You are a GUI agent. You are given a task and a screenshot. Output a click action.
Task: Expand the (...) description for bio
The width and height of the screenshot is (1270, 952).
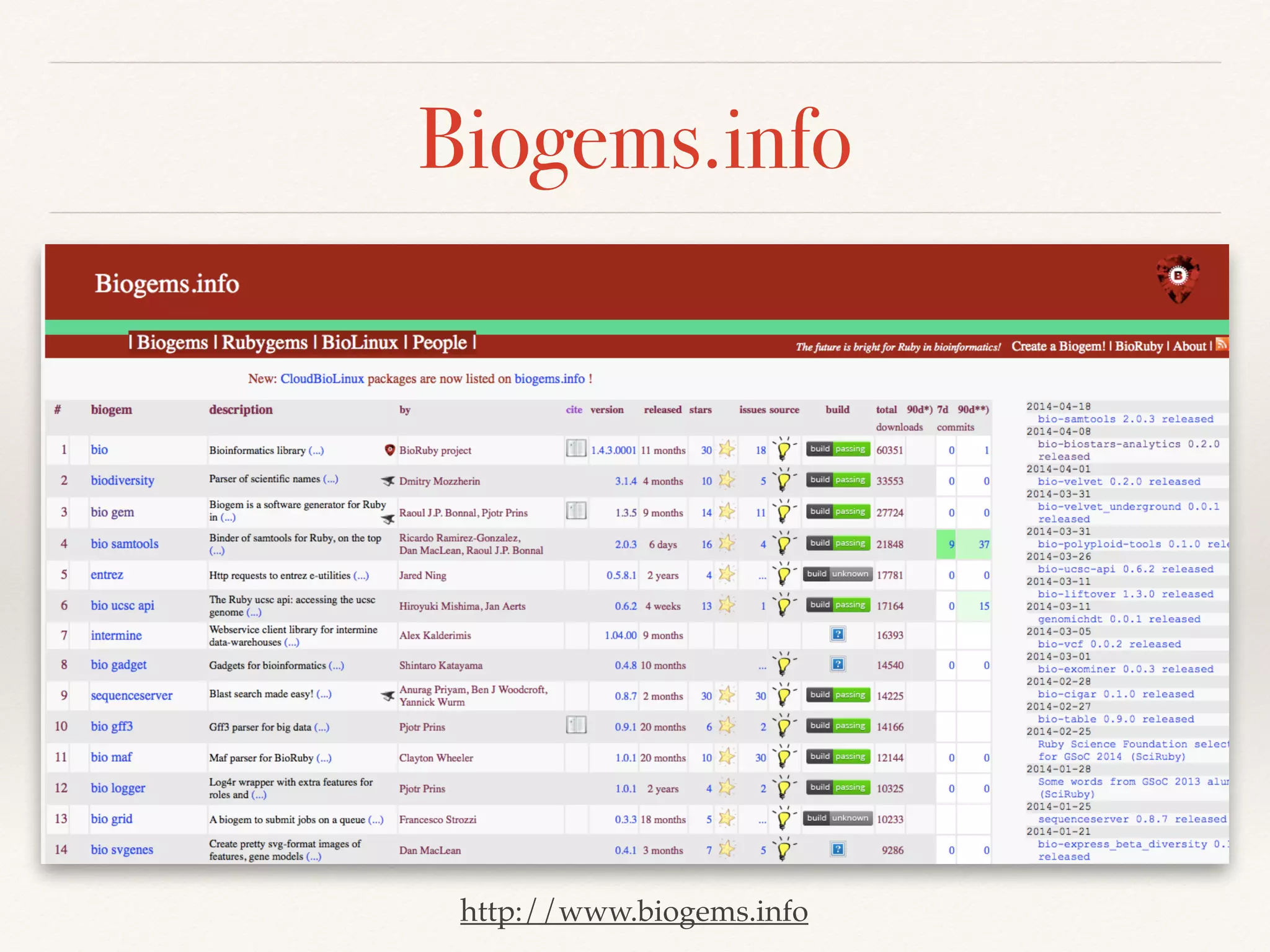coord(316,451)
